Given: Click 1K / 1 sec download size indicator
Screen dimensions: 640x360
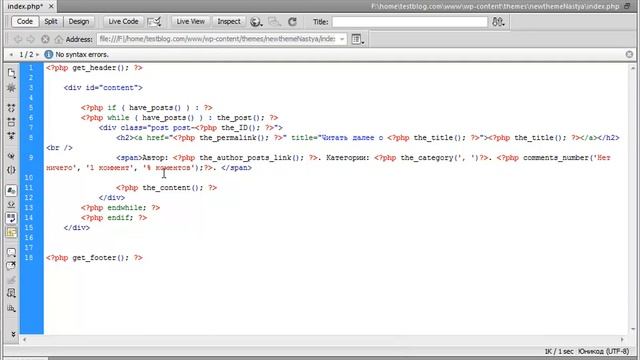Looking at the screenshot, I should [559, 351].
